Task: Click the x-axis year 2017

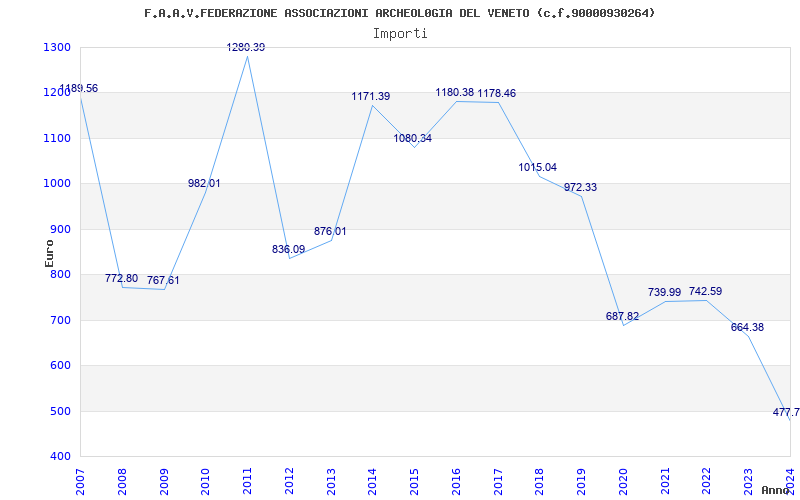Action: pyautogui.click(x=498, y=482)
